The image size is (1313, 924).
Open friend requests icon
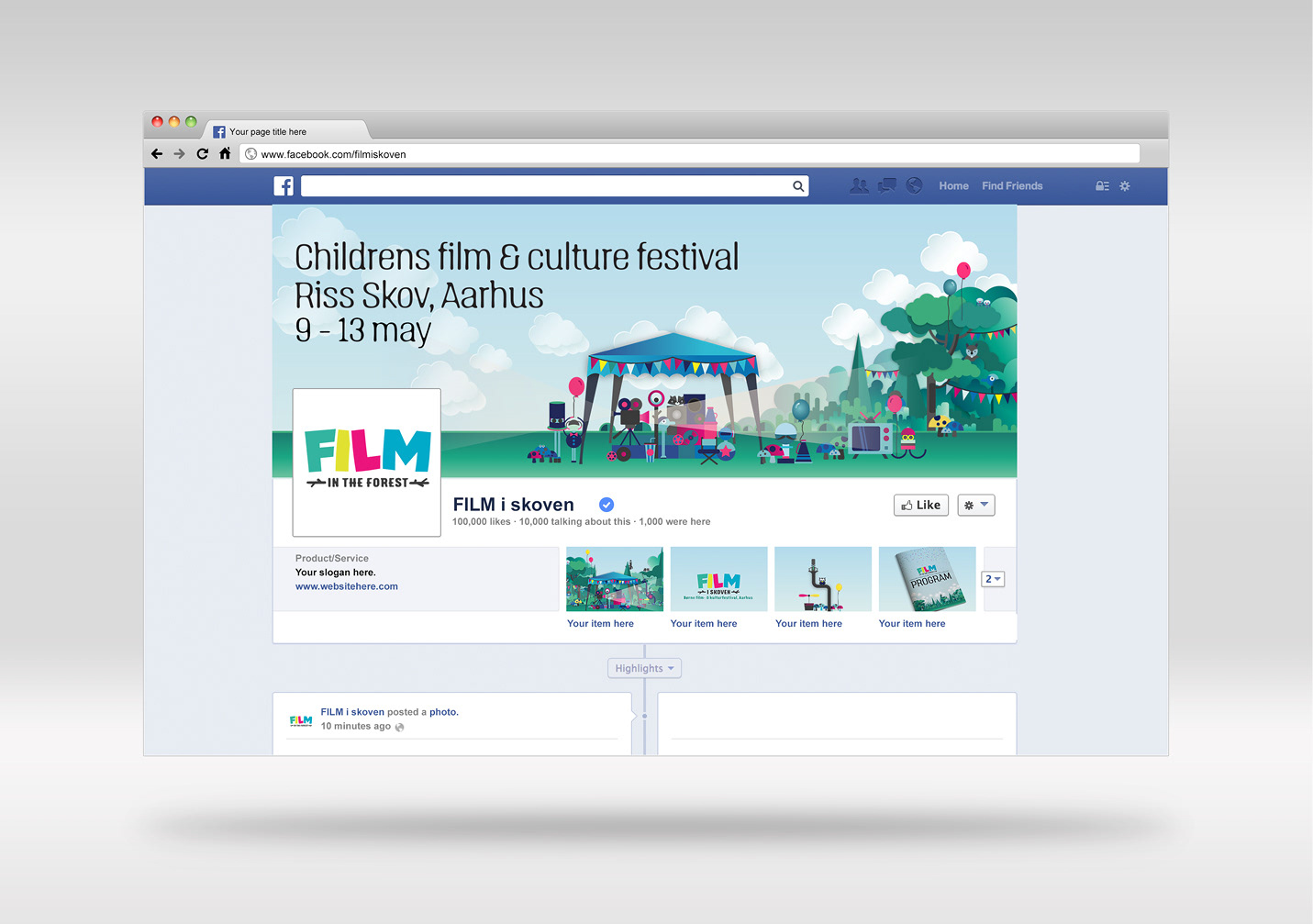pyautogui.click(x=859, y=185)
